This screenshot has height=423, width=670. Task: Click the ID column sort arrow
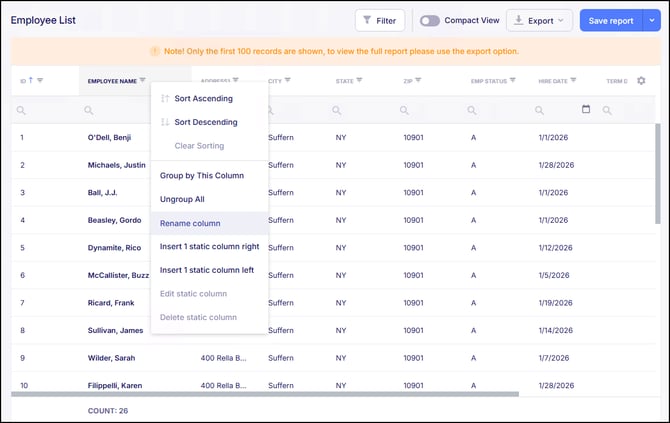point(30,80)
